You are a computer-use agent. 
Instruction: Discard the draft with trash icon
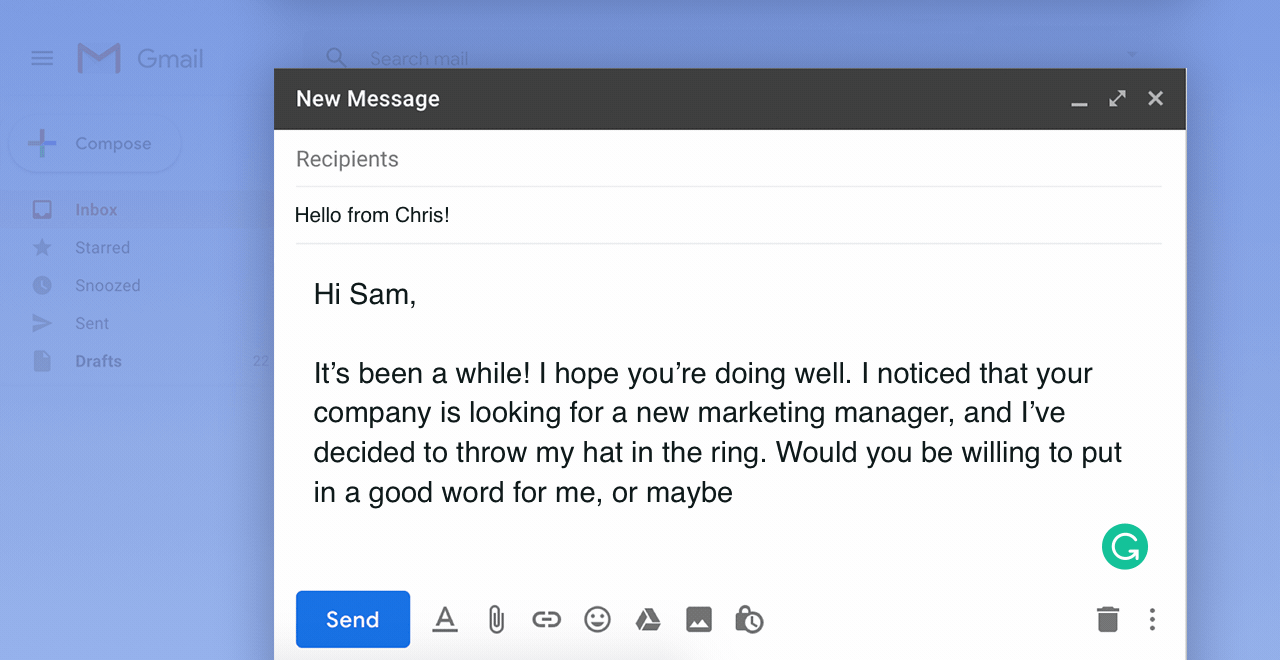click(1107, 620)
